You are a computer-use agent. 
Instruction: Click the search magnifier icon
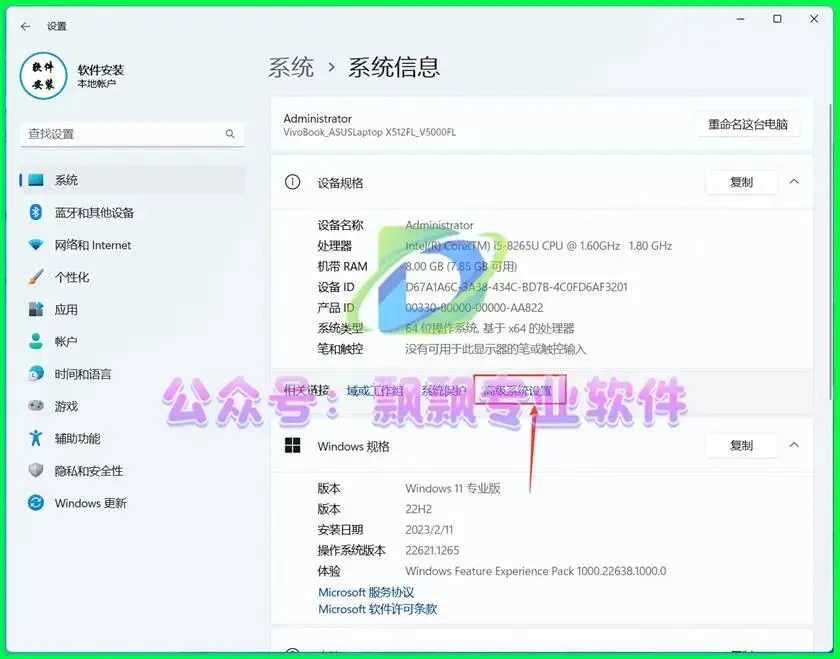pyautogui.click(x=230, y=134)
